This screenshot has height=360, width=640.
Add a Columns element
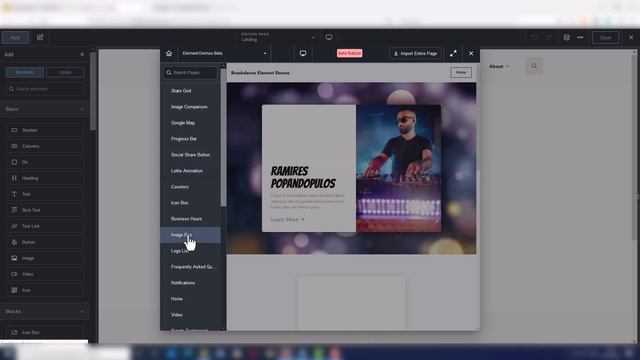(x=45, y=146)
